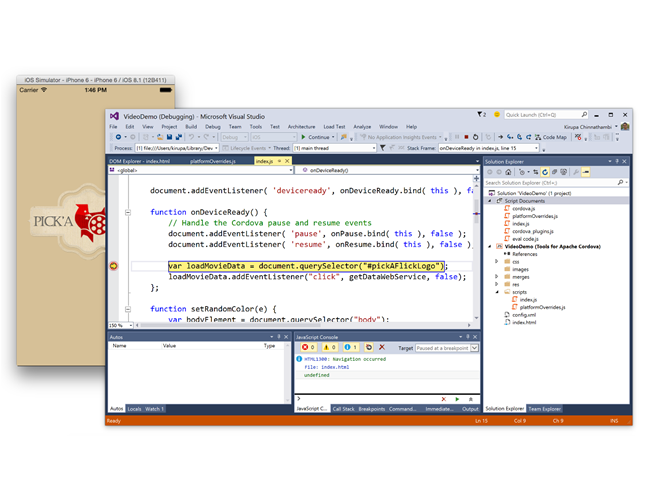Click the Show Next Statement arrow icon

tap(501, 137)
